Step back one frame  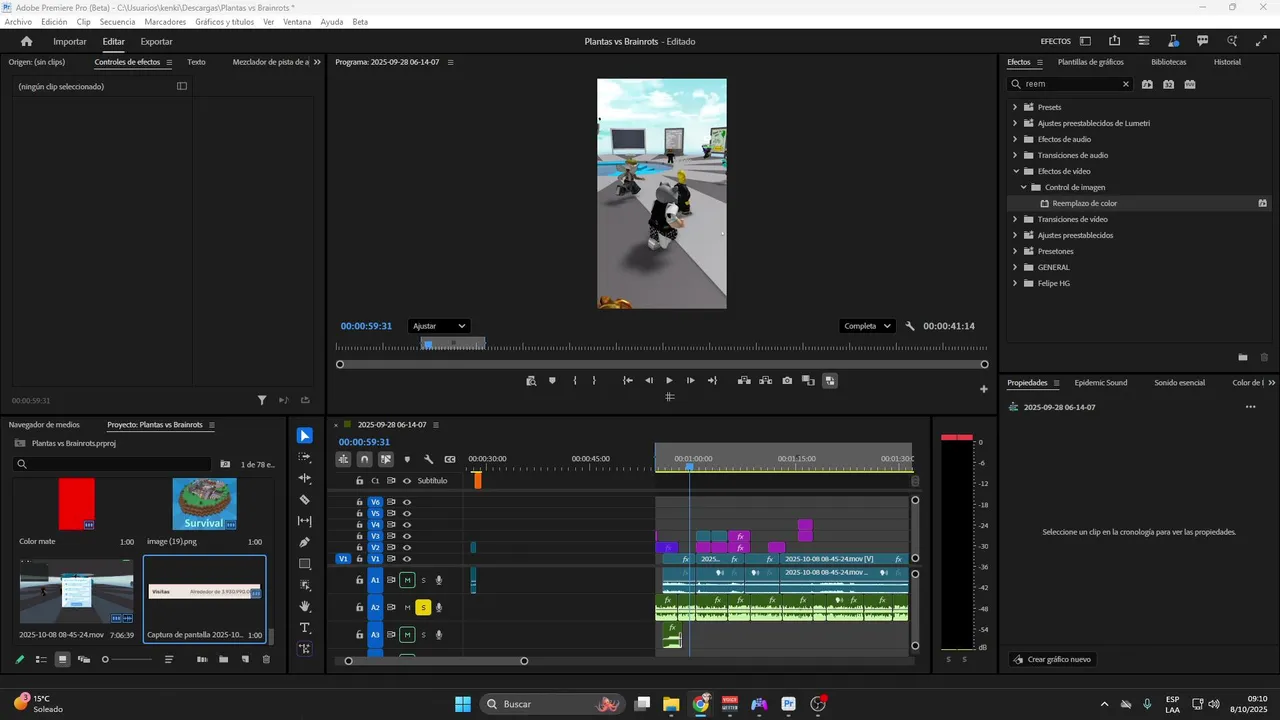click(x=648, y=380)
